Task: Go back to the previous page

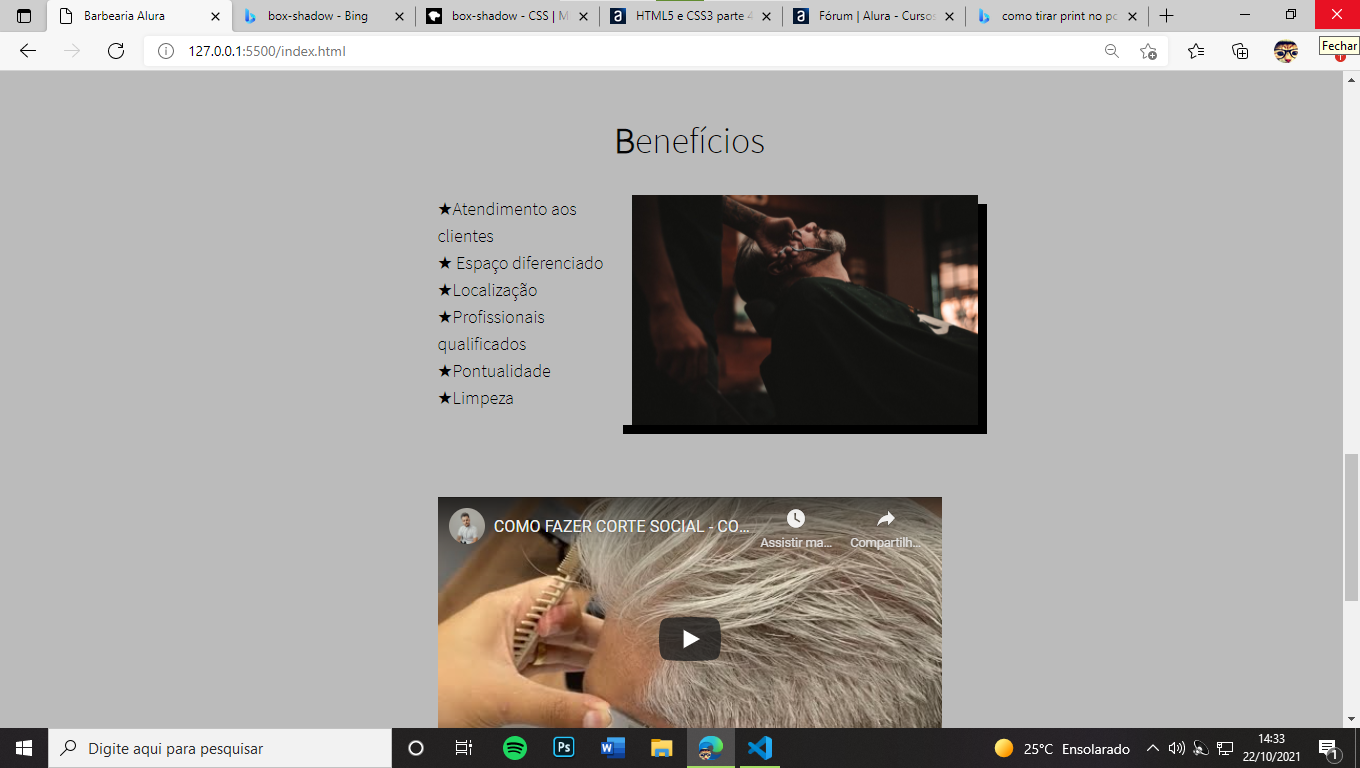Action: 28,51
